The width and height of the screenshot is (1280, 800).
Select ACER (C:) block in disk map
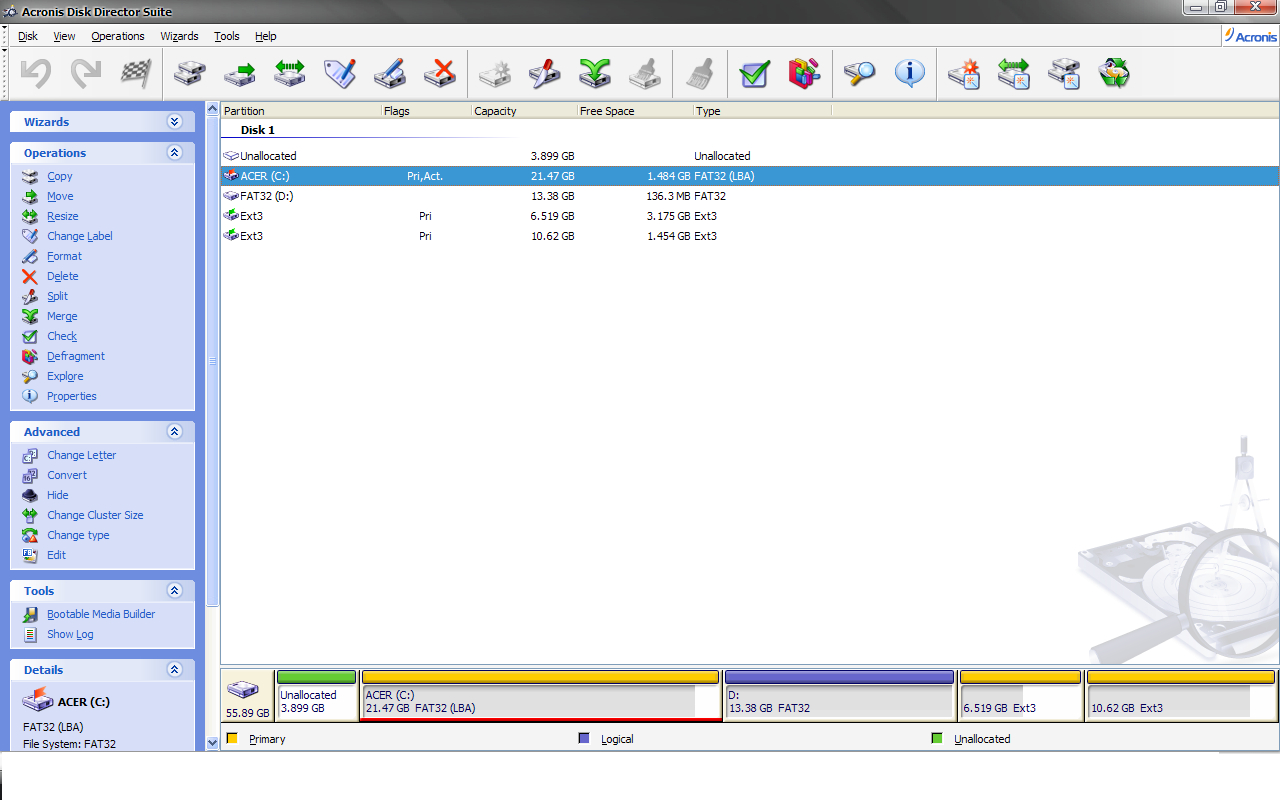click(540, 696)
